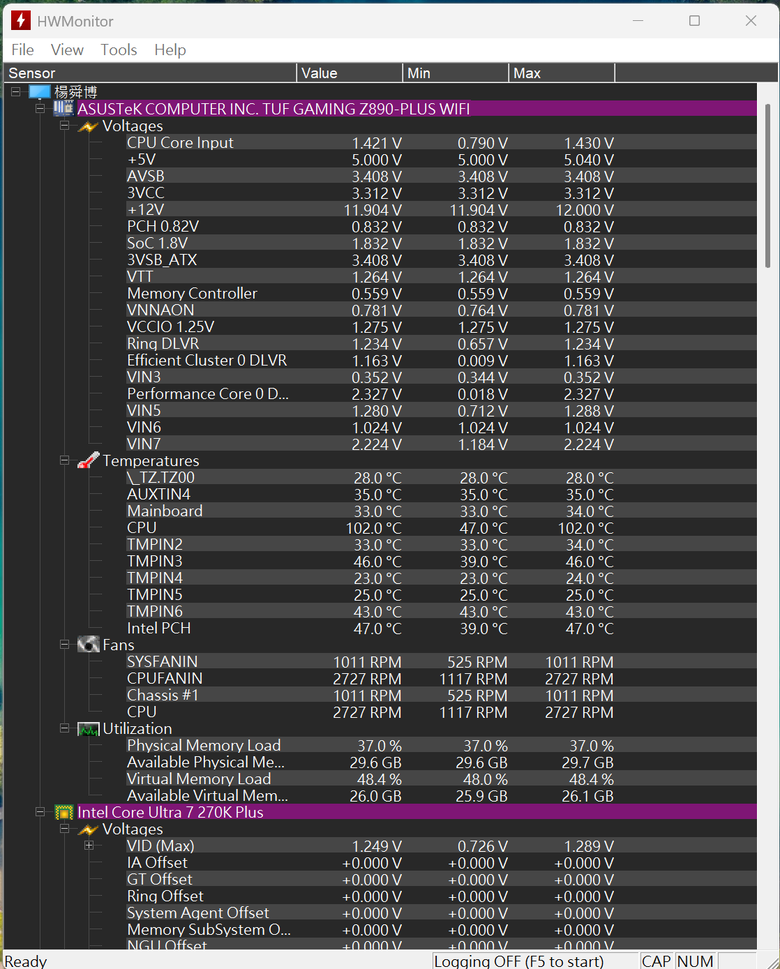
Task: Open the Help menu
Action: click(170, 49)
